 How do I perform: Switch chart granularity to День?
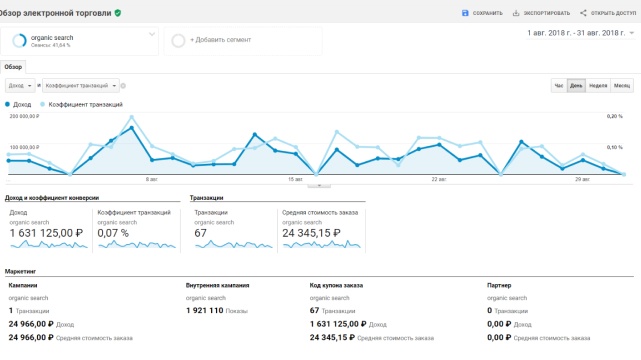[576, 86]
